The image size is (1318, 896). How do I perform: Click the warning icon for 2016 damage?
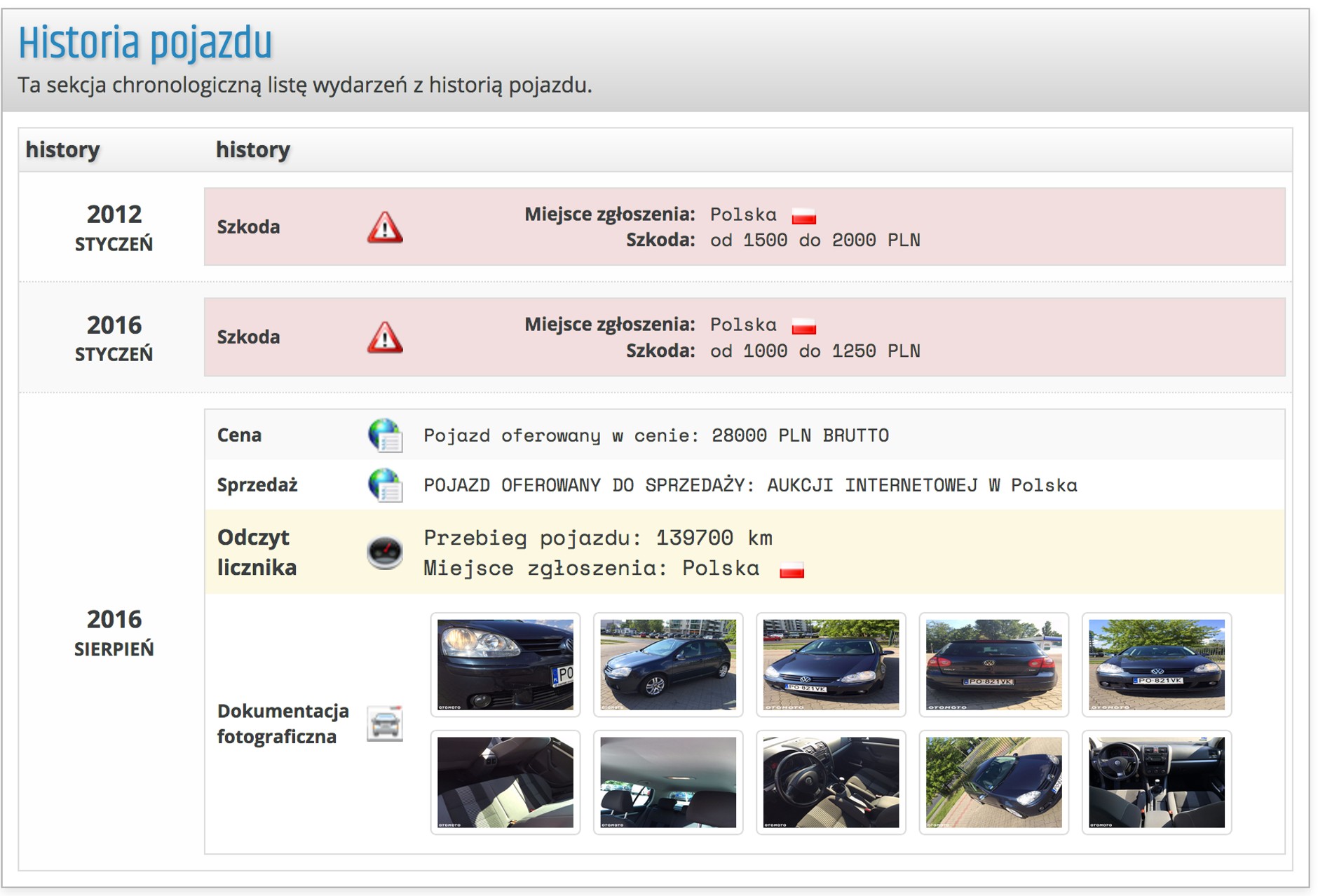click(385, 337)
